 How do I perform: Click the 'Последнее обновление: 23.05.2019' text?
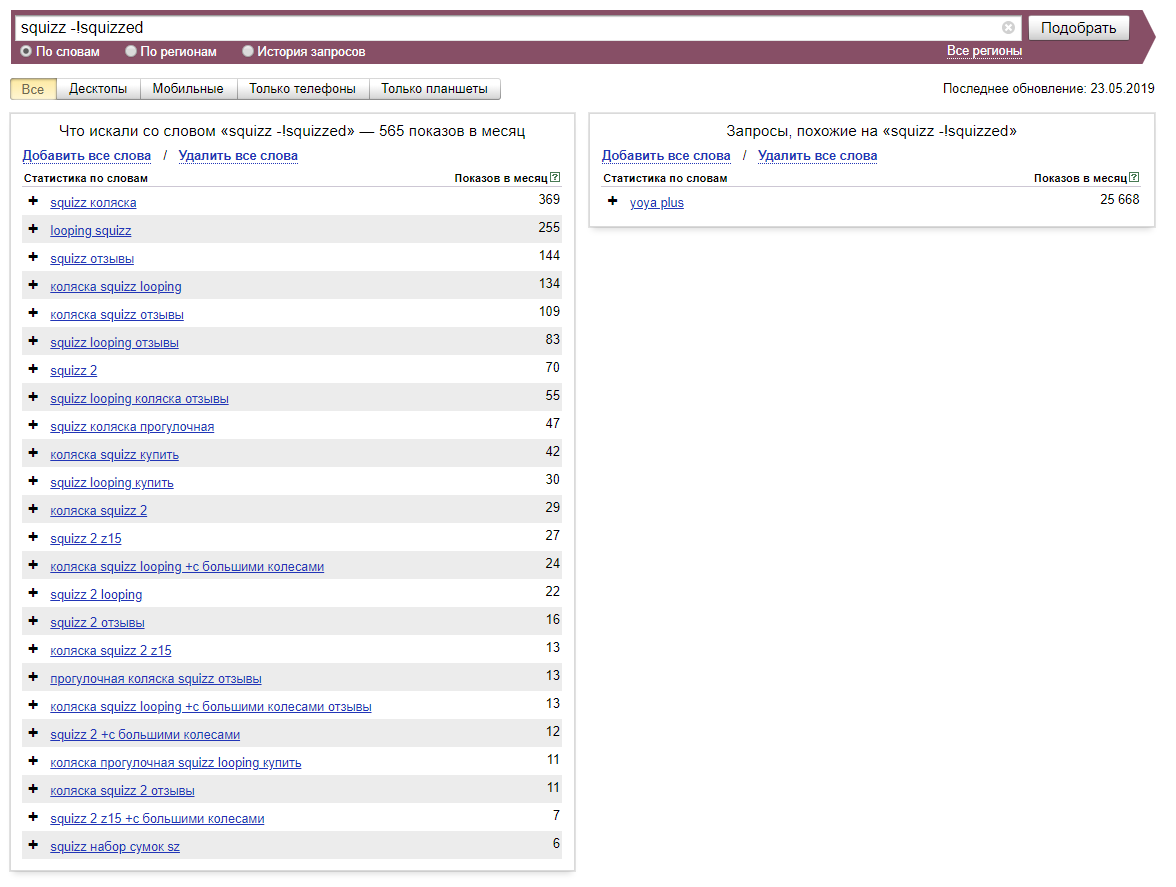point(1048,88)
